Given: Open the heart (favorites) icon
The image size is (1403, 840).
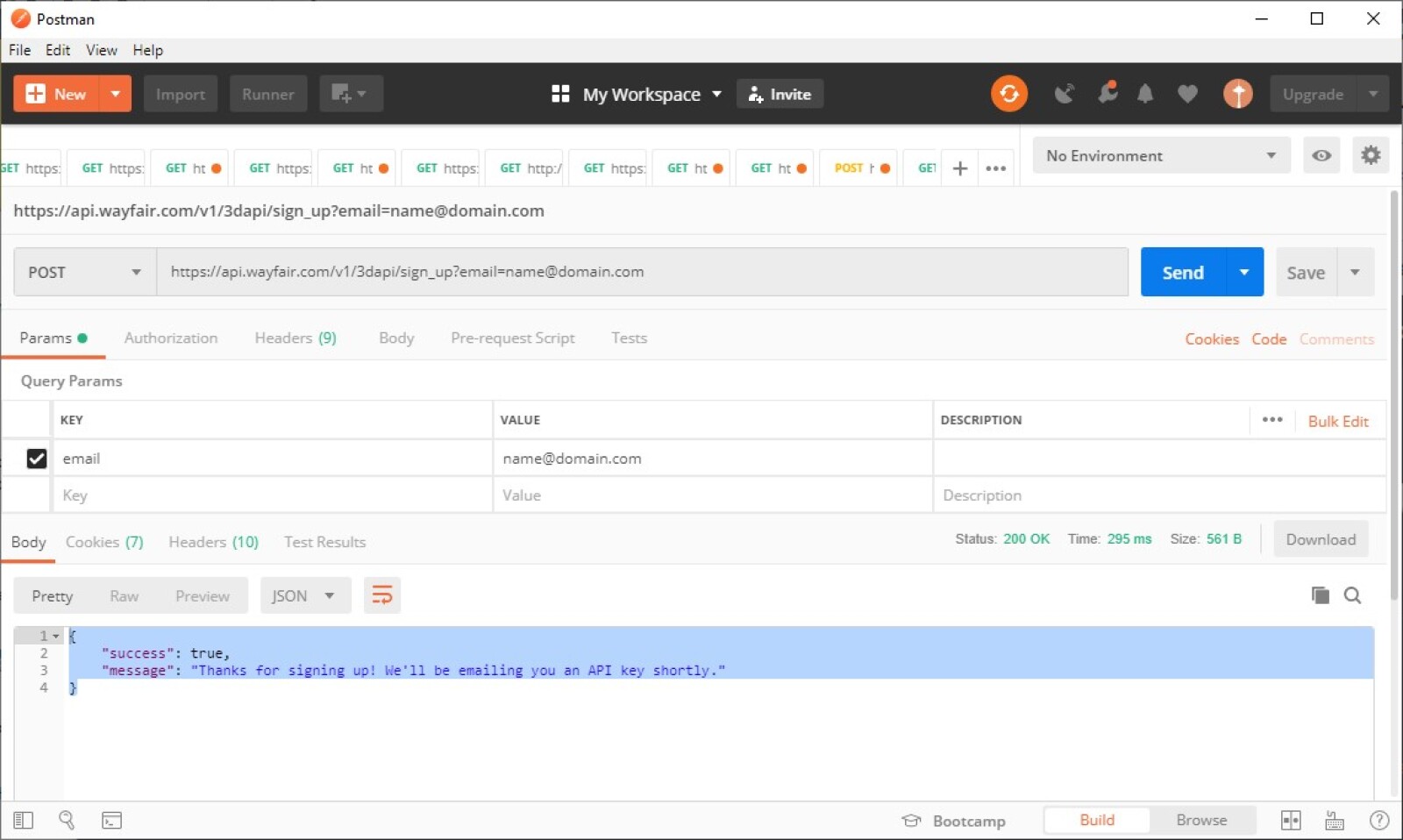Looking at the screenshot, I should point(1187,94).
